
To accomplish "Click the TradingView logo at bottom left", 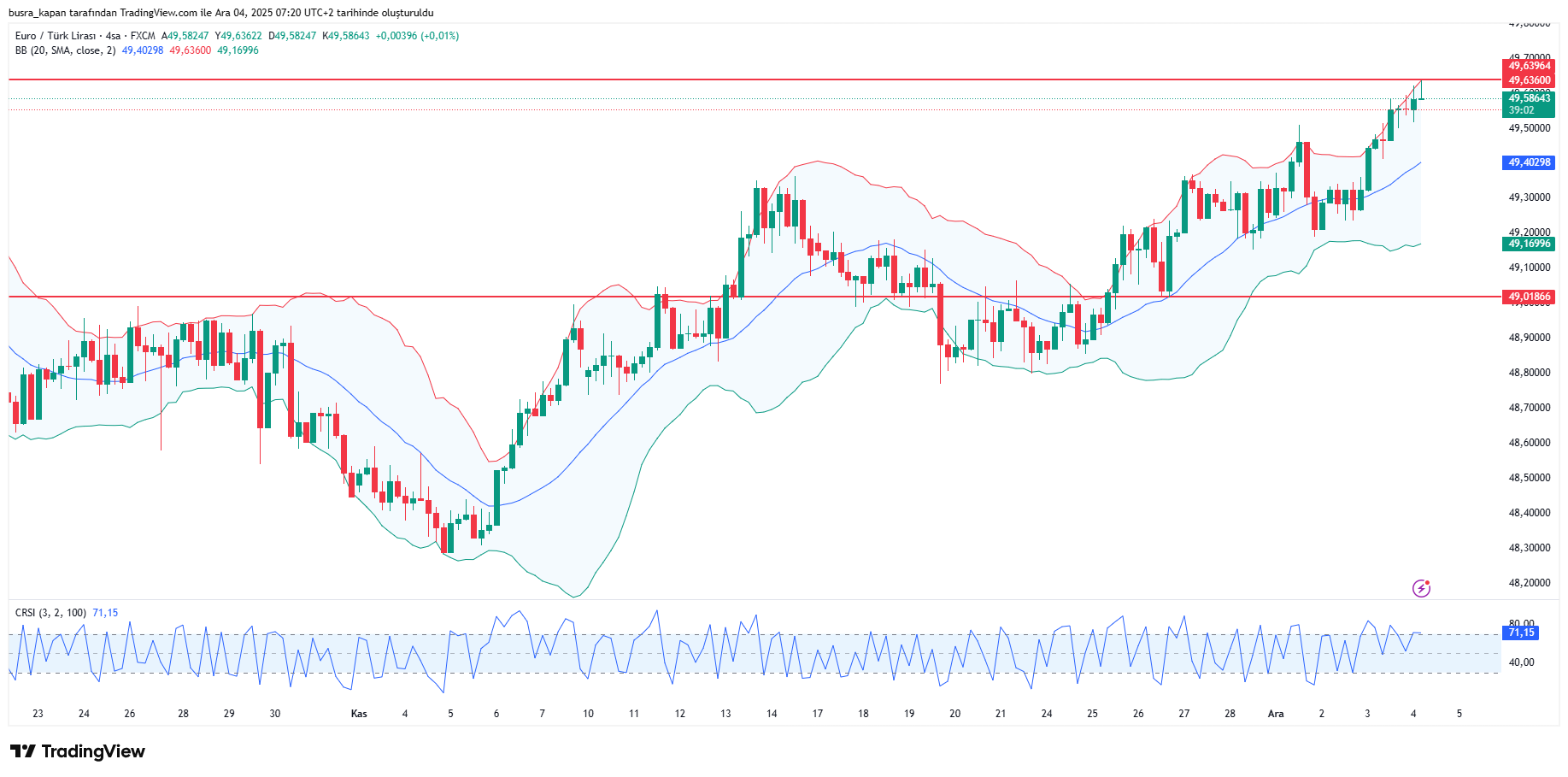I will 78,751.
